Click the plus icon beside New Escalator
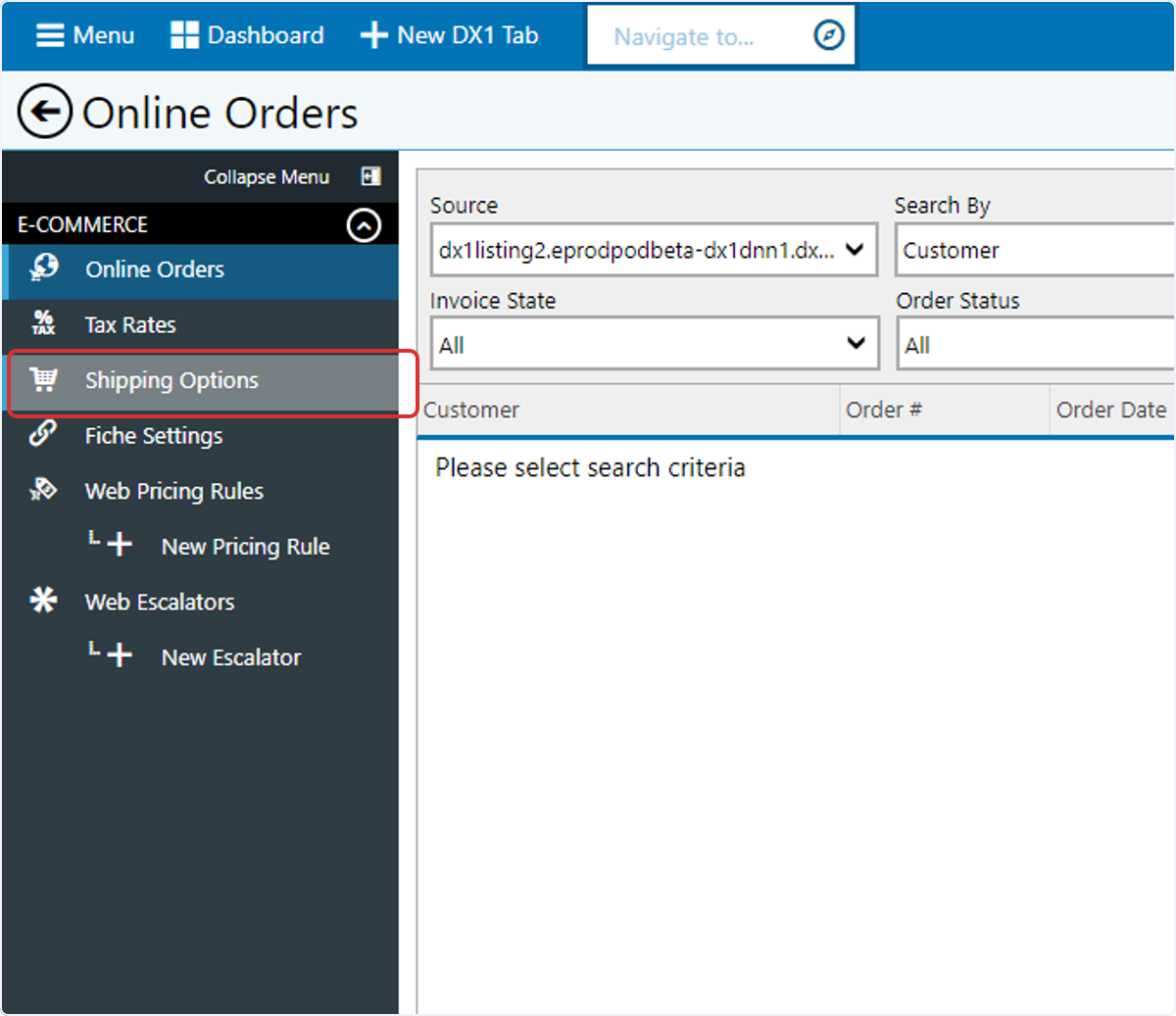The image size is (1176, 1016). coord(120,655)
